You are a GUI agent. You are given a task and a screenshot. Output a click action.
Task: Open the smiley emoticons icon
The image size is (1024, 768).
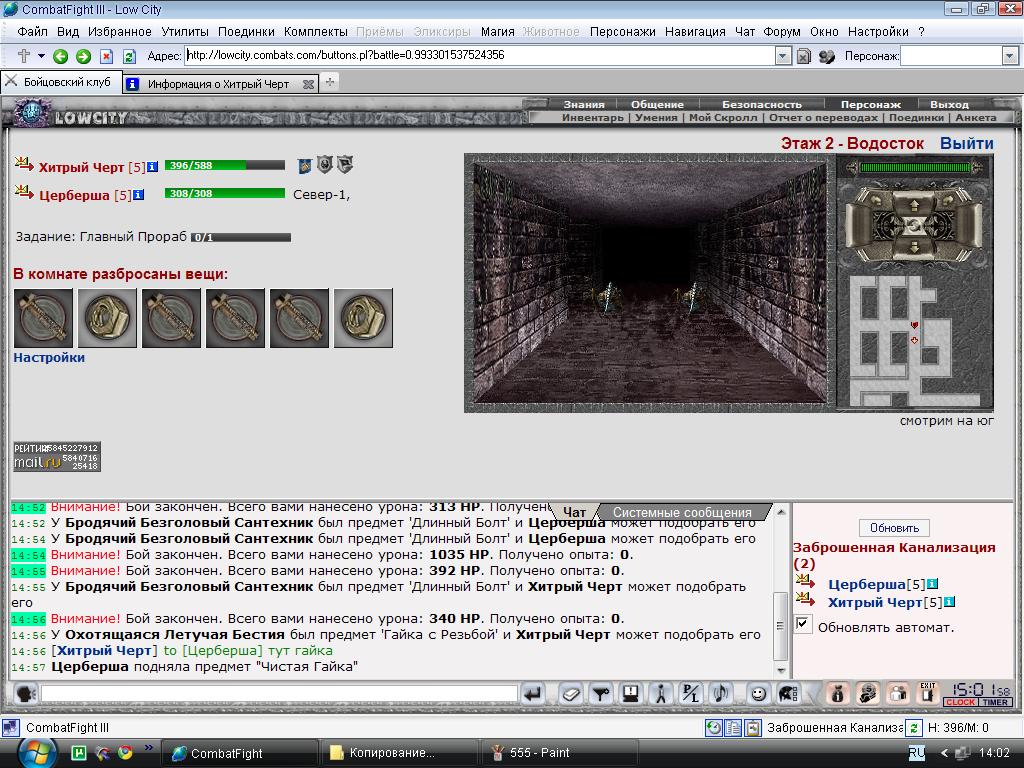[758, 694]
